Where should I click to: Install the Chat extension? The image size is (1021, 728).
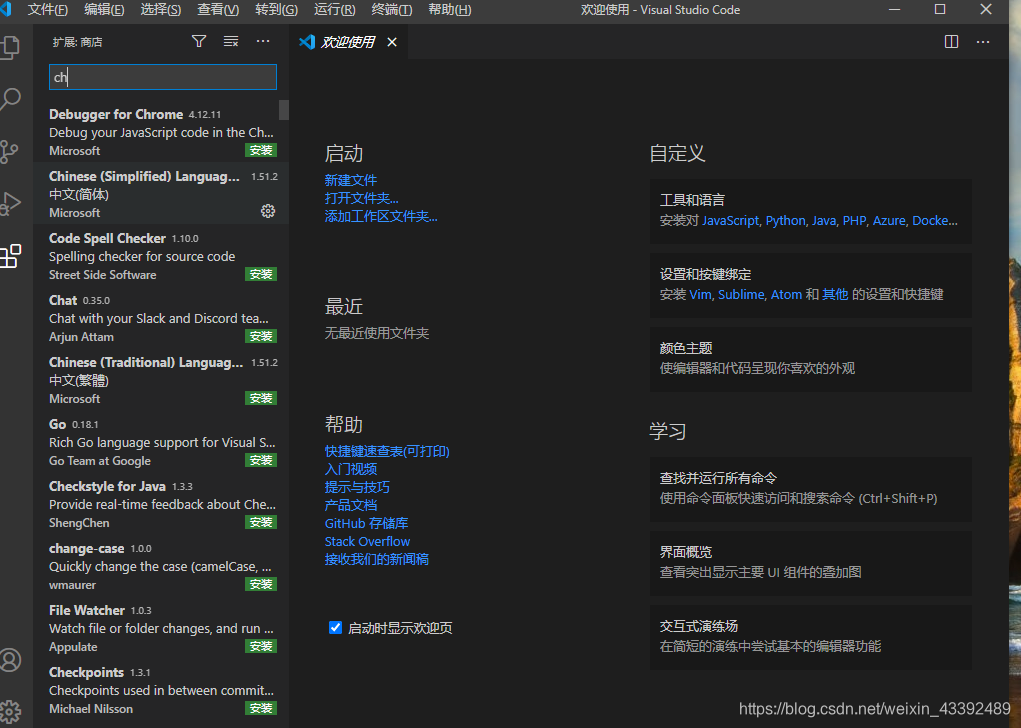pyautogui.click(x=261, y=336)
